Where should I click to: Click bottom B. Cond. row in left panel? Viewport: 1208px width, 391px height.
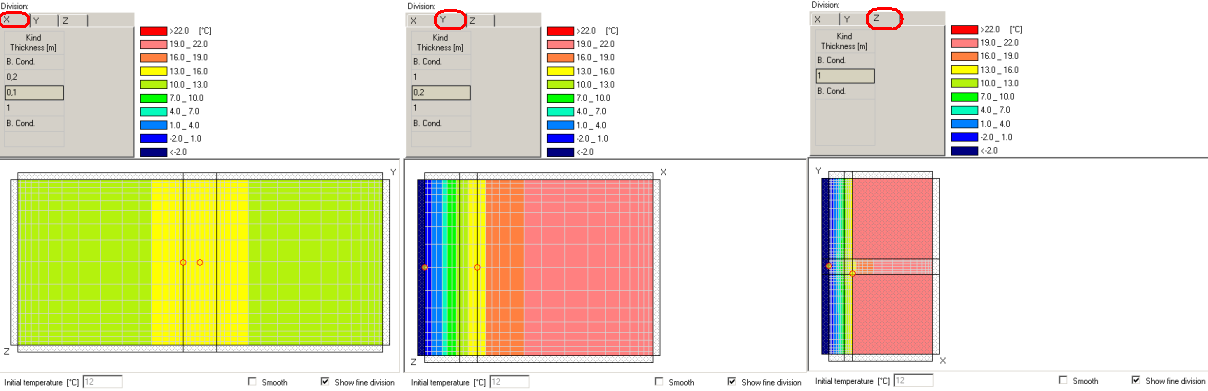[34, 123]
